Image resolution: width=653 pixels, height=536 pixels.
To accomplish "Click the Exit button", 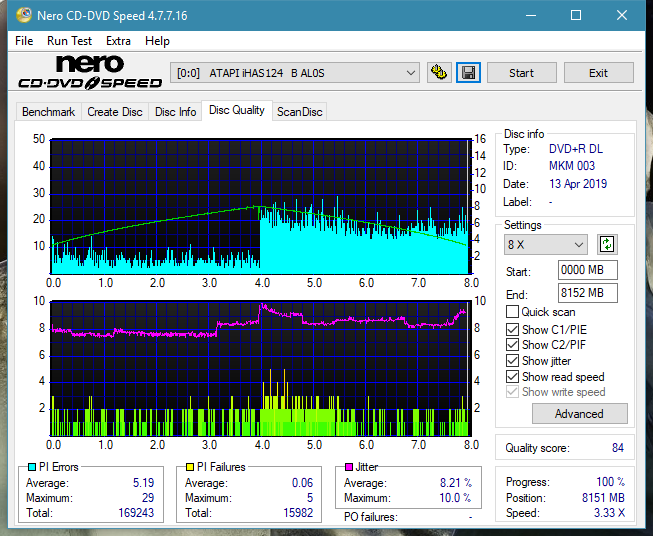I will [598, 73].
